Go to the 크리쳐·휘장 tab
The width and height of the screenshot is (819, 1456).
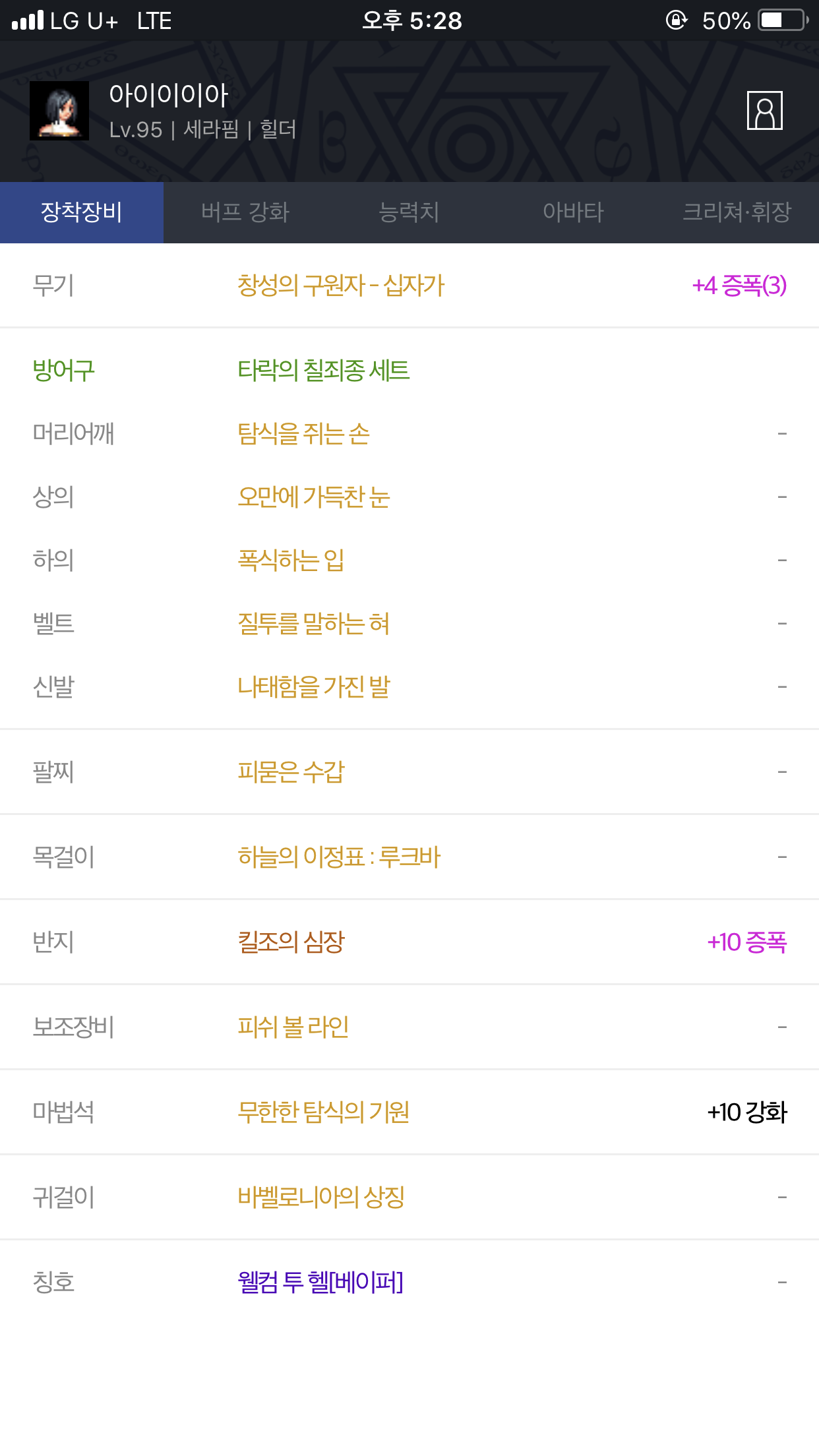737,212
